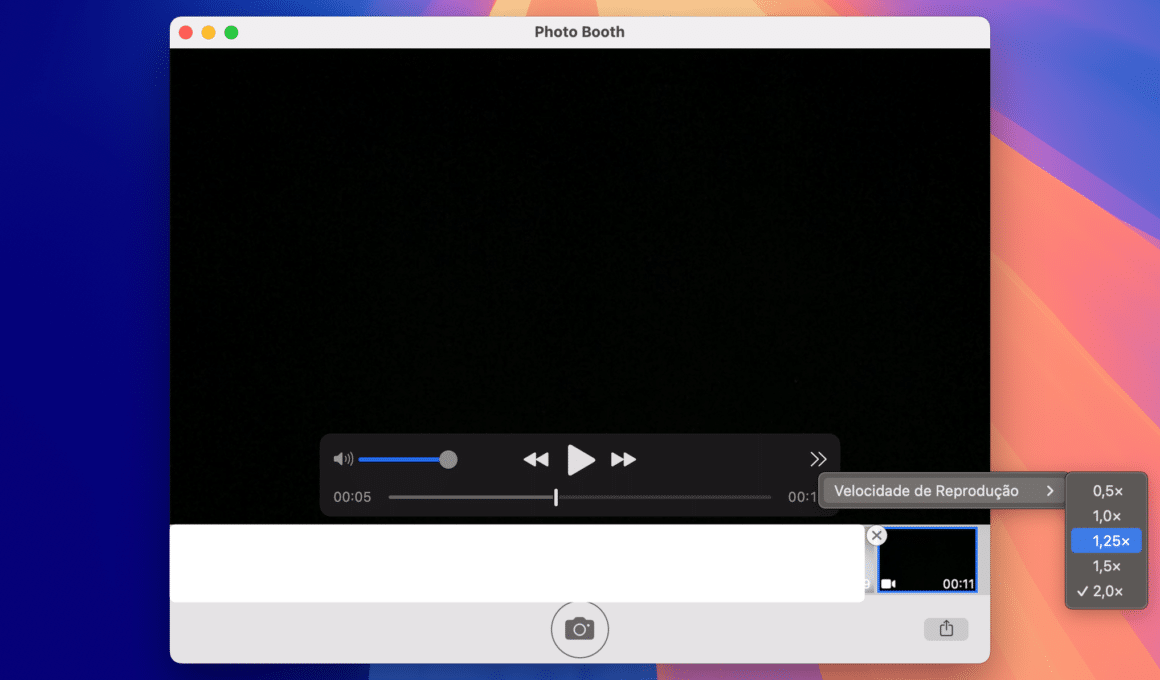Screen dimensions: 1160x680
Task: Click the elapsed time 00:05 label
Action: pyautogui.click(x=352, y=497)
